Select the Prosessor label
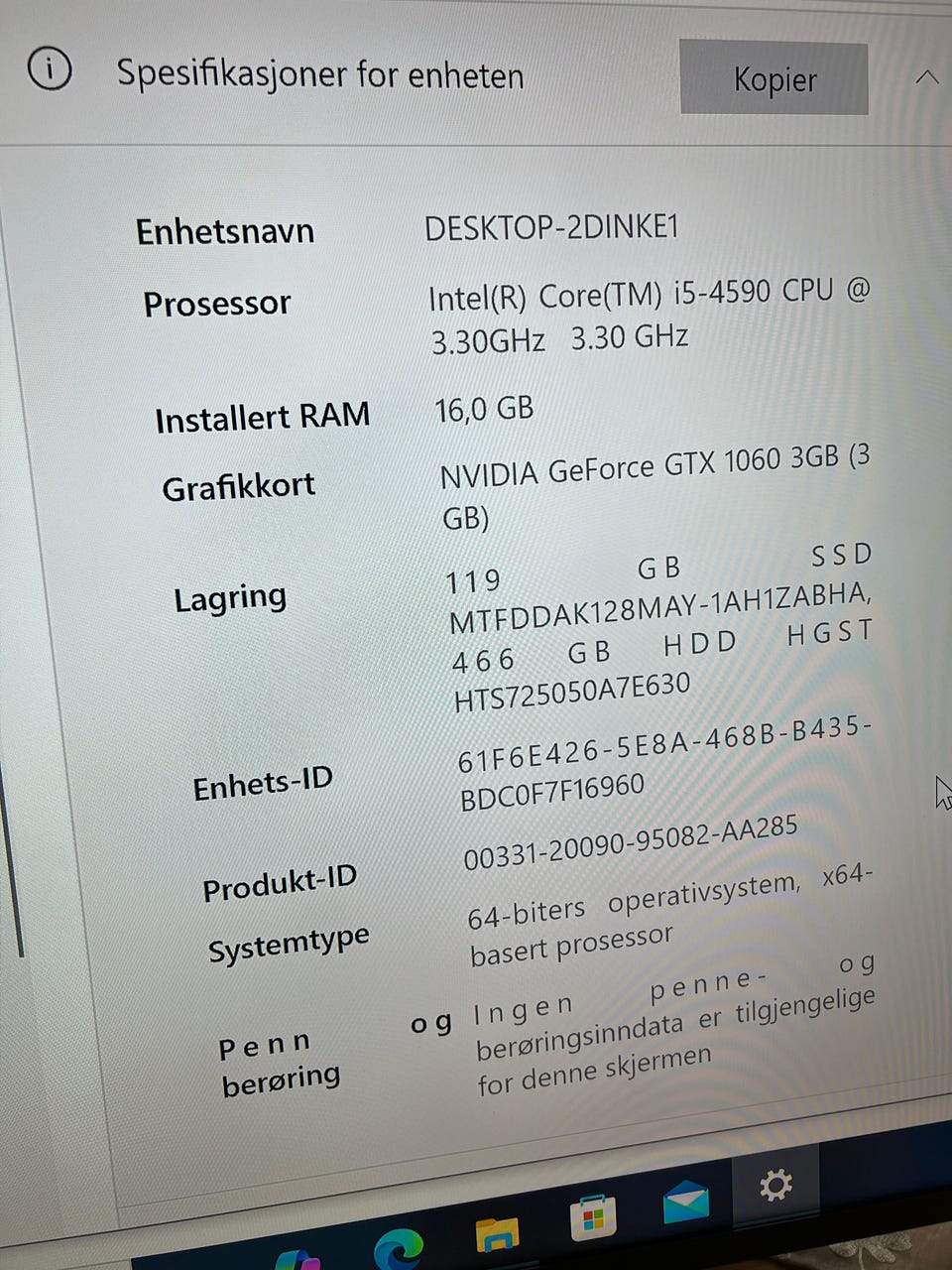 coord(217,304)
